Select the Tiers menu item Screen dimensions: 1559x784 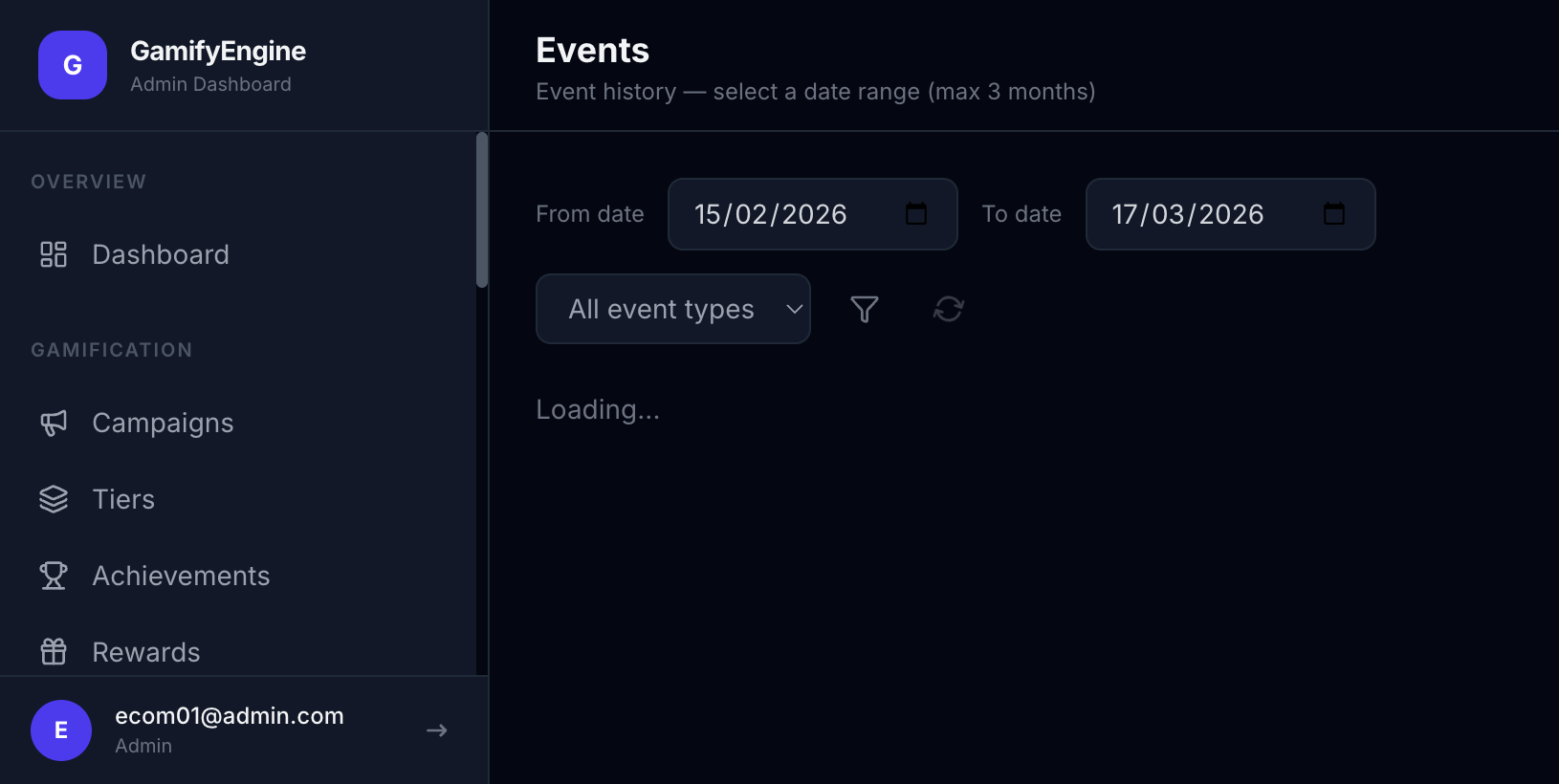[x=123, y=498]
